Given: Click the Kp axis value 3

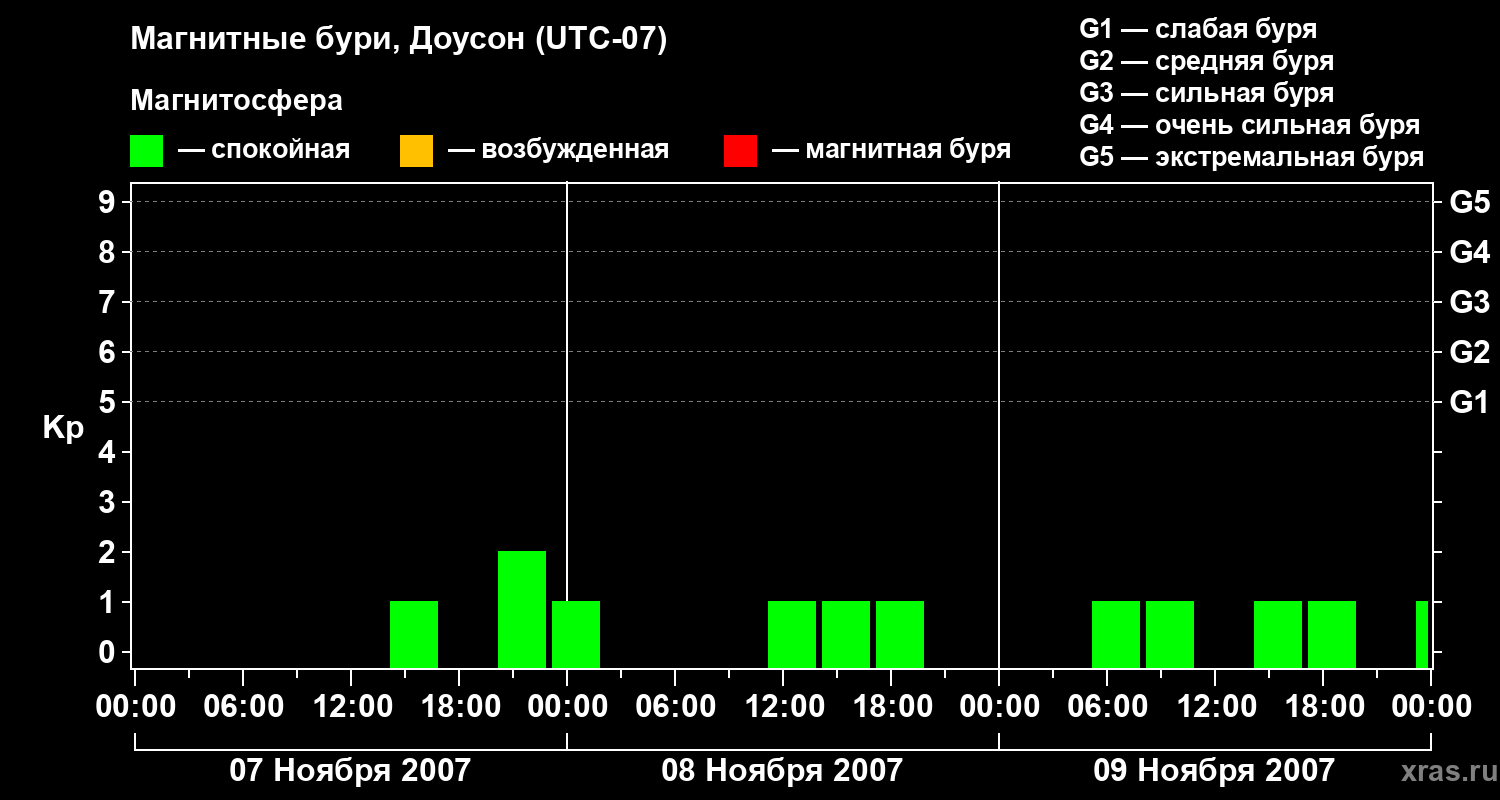Looking at the screenshot, I should coord(109,502).
